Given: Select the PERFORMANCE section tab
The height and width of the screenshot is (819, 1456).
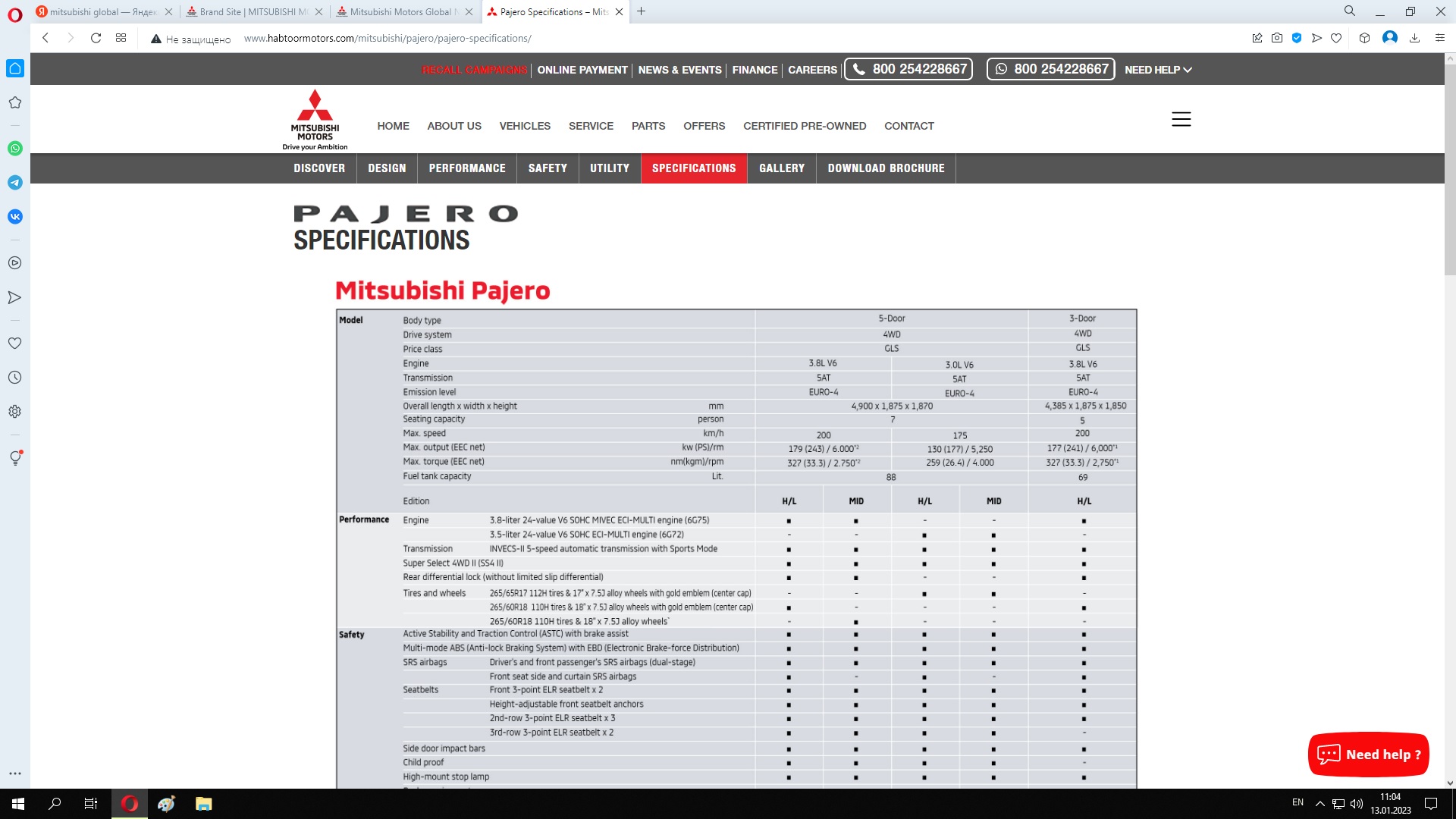Looking at the screenshot, I should [467, 168].
